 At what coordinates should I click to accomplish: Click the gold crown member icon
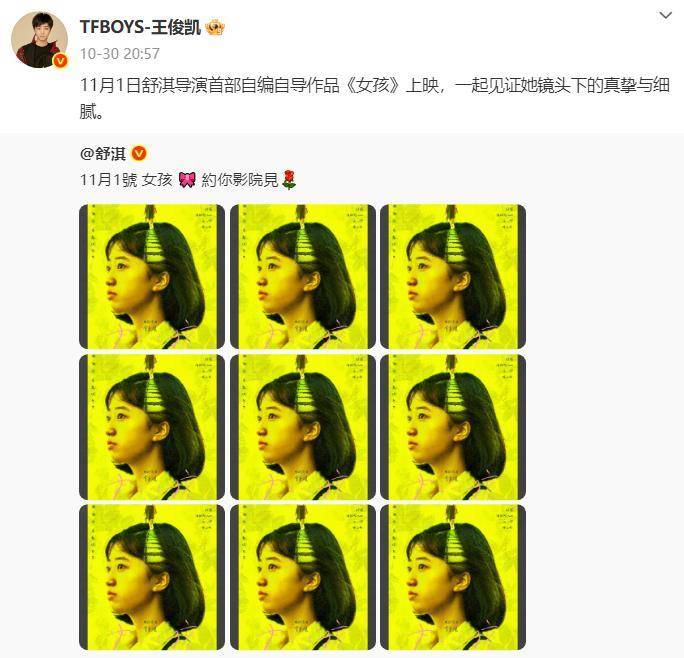[215, 28]
